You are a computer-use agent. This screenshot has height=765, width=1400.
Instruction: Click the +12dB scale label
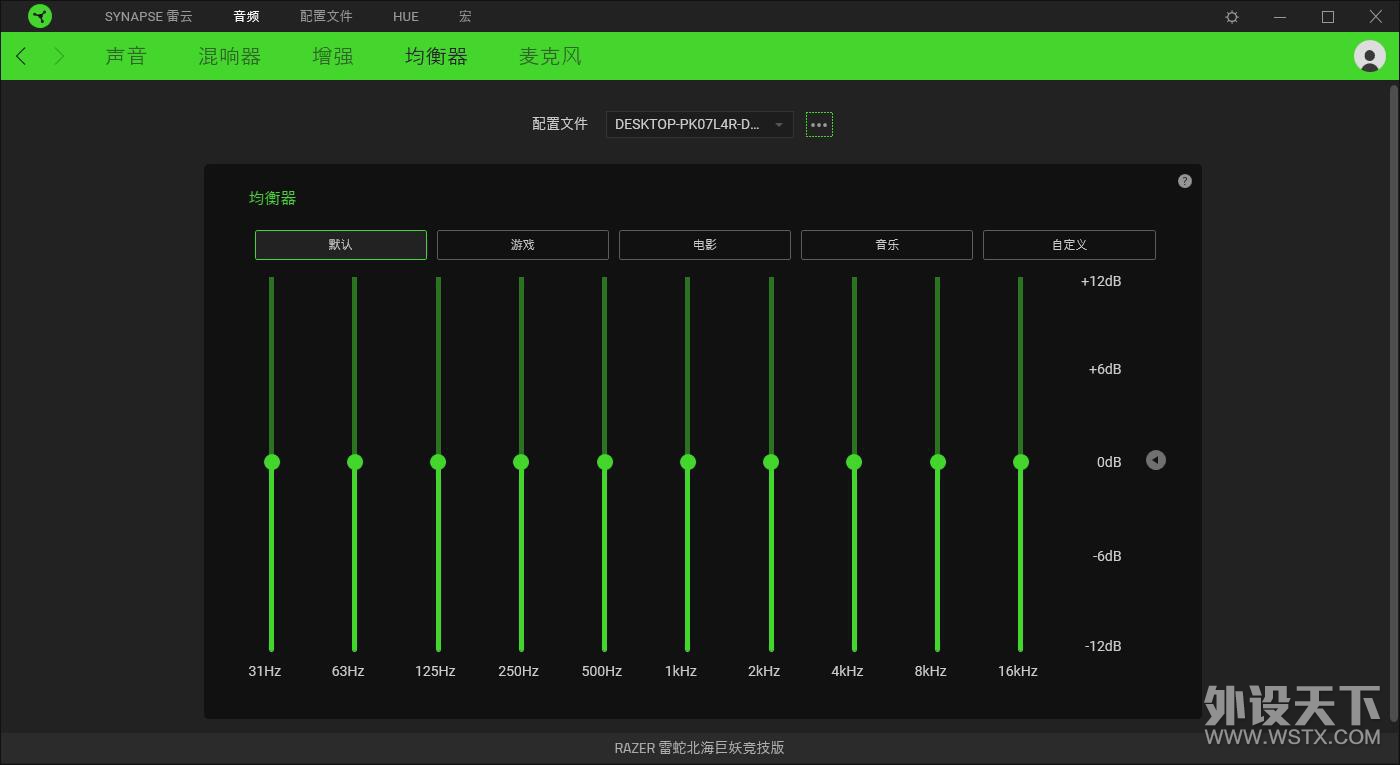(1101, 281)
